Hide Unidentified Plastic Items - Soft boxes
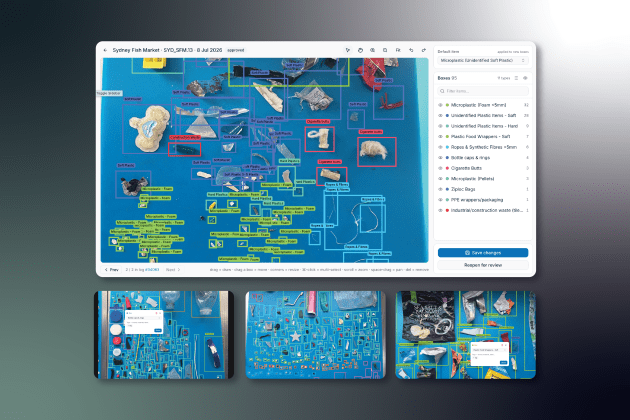Screen dimensions: 630x420 pos(440,115)
